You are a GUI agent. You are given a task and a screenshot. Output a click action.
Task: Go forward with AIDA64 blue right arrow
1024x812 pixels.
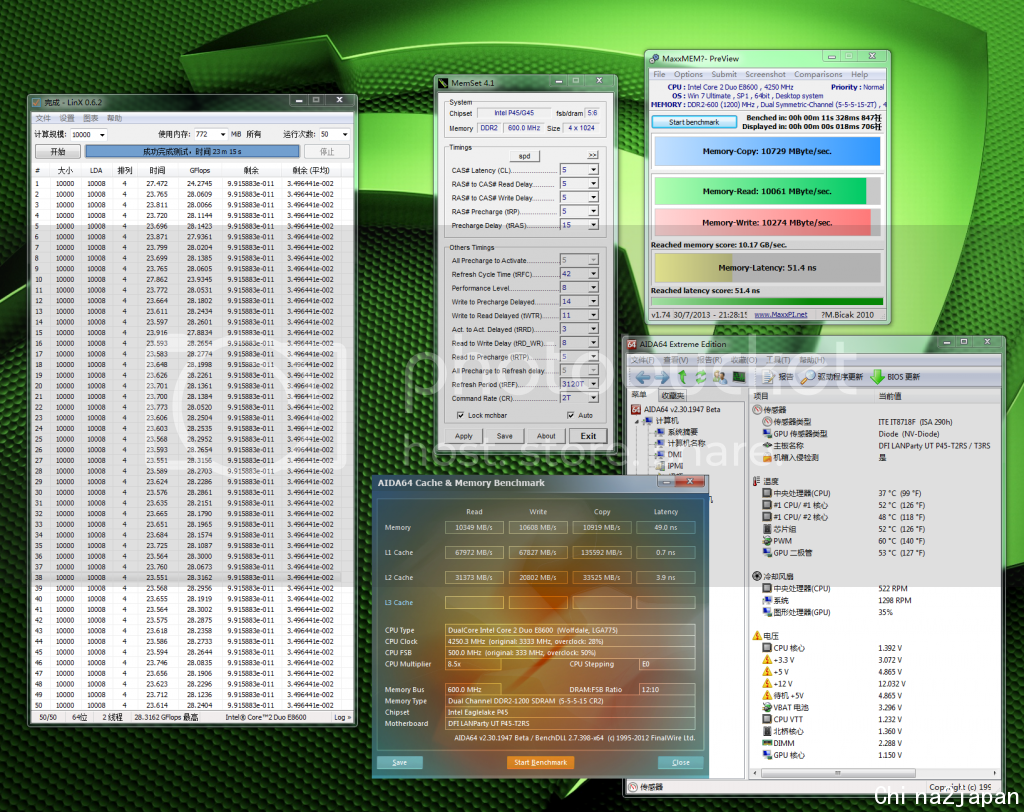[662, 377]
